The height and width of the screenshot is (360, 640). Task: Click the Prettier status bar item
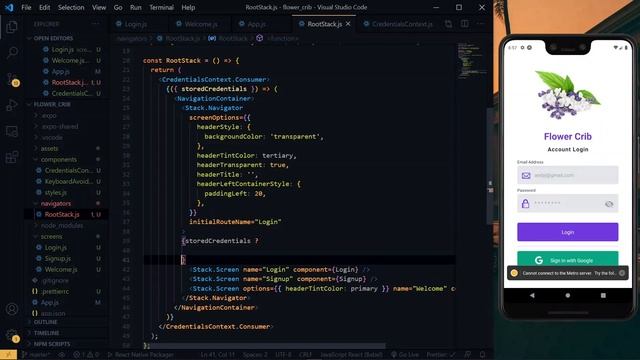tap(441, 355)
